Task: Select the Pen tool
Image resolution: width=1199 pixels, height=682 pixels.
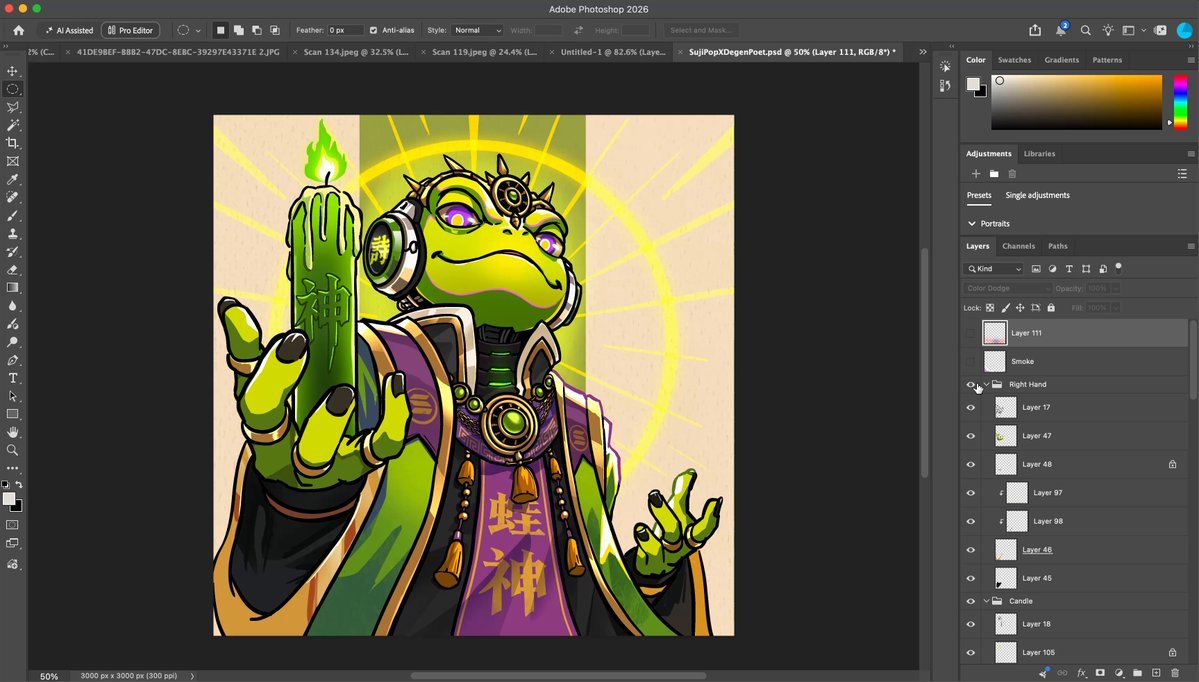Action: tap(12, 360)
